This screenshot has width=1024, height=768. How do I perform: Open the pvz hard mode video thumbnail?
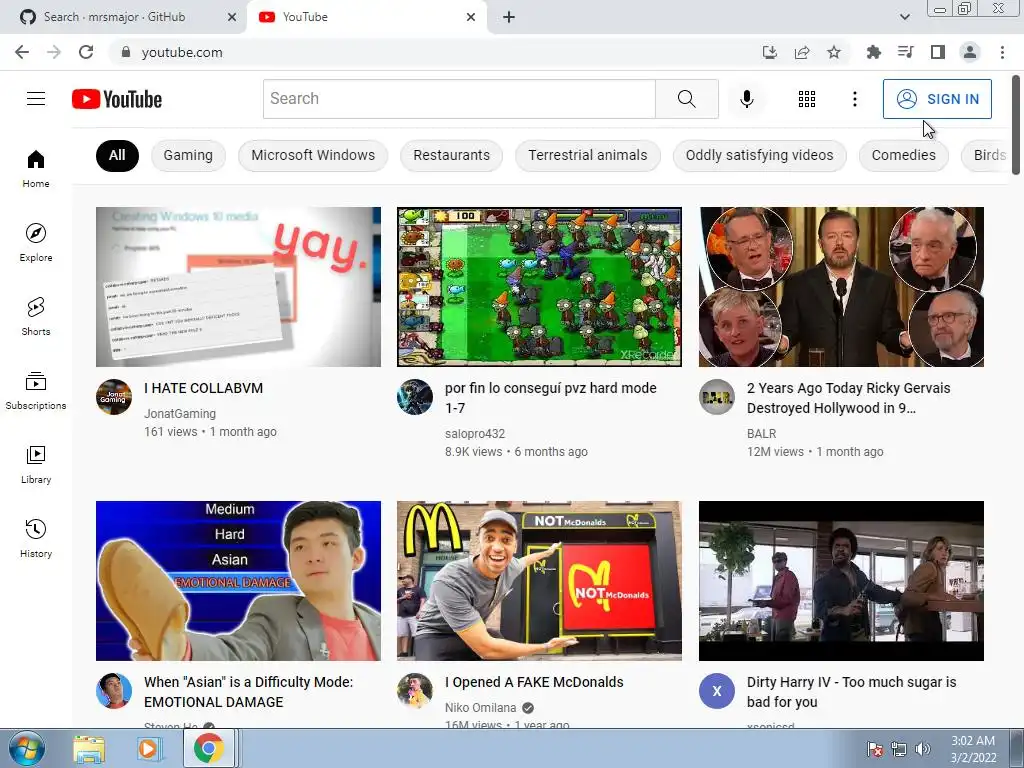point(539,287)
